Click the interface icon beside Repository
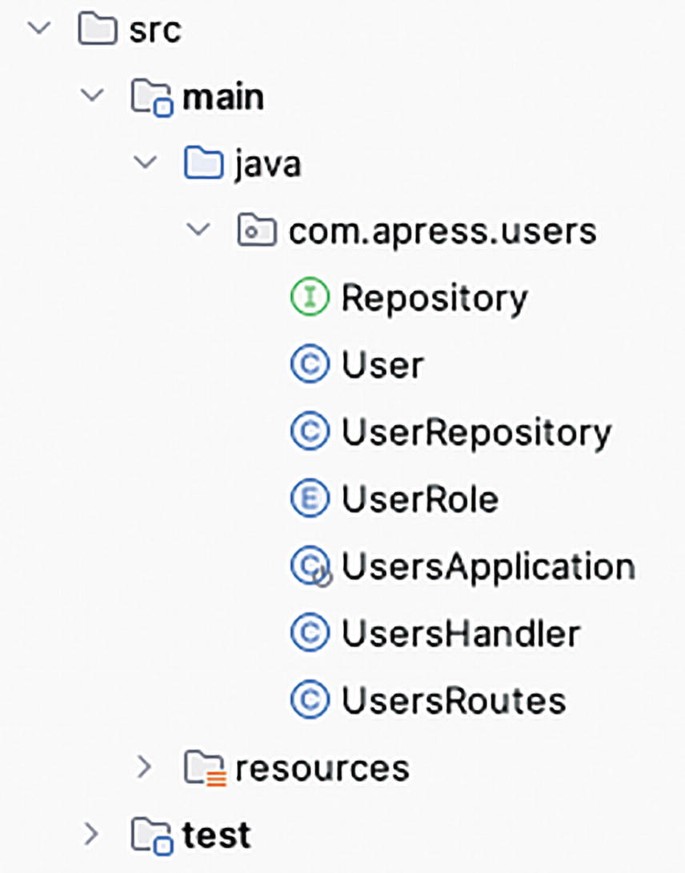This screenshot has height=873, width=685. pos(312,297)
